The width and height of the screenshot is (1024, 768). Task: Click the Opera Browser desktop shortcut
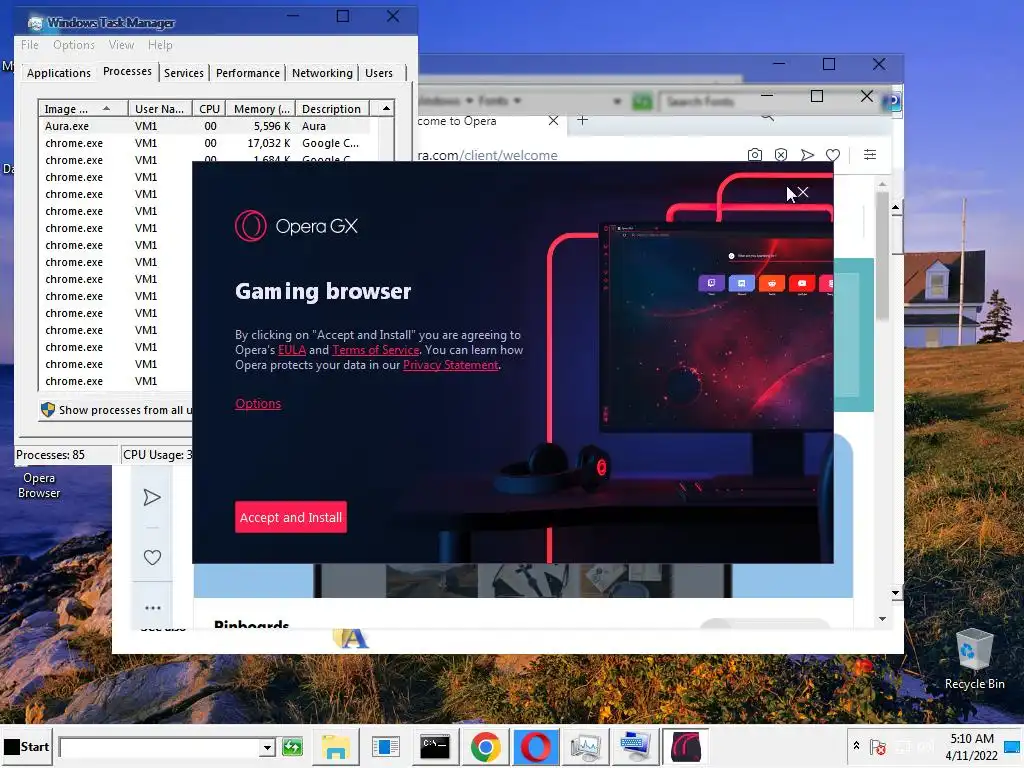click(39, 485)
